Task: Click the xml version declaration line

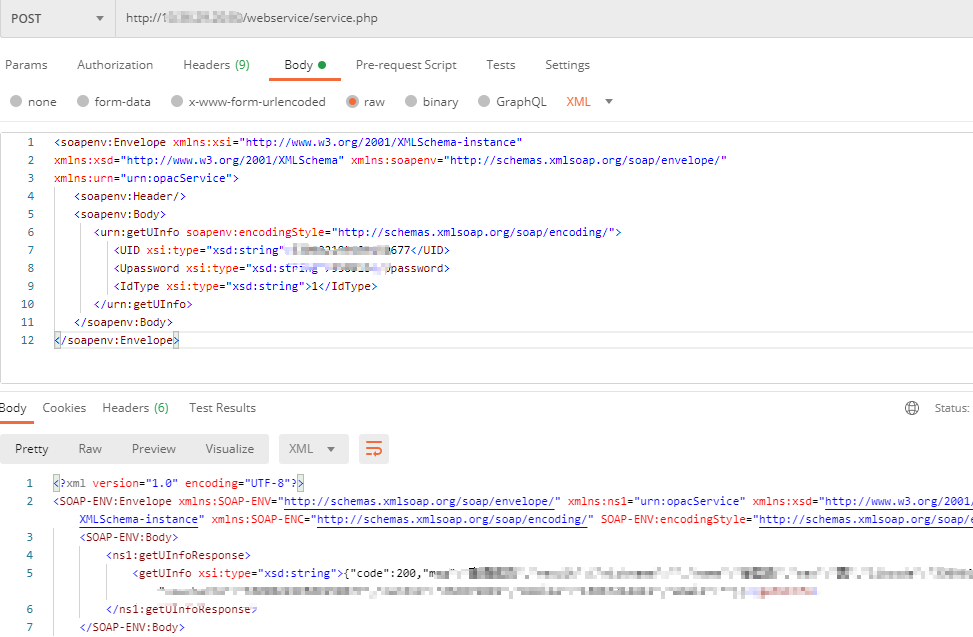Action: pyautogui.click(x=179, y=483)
